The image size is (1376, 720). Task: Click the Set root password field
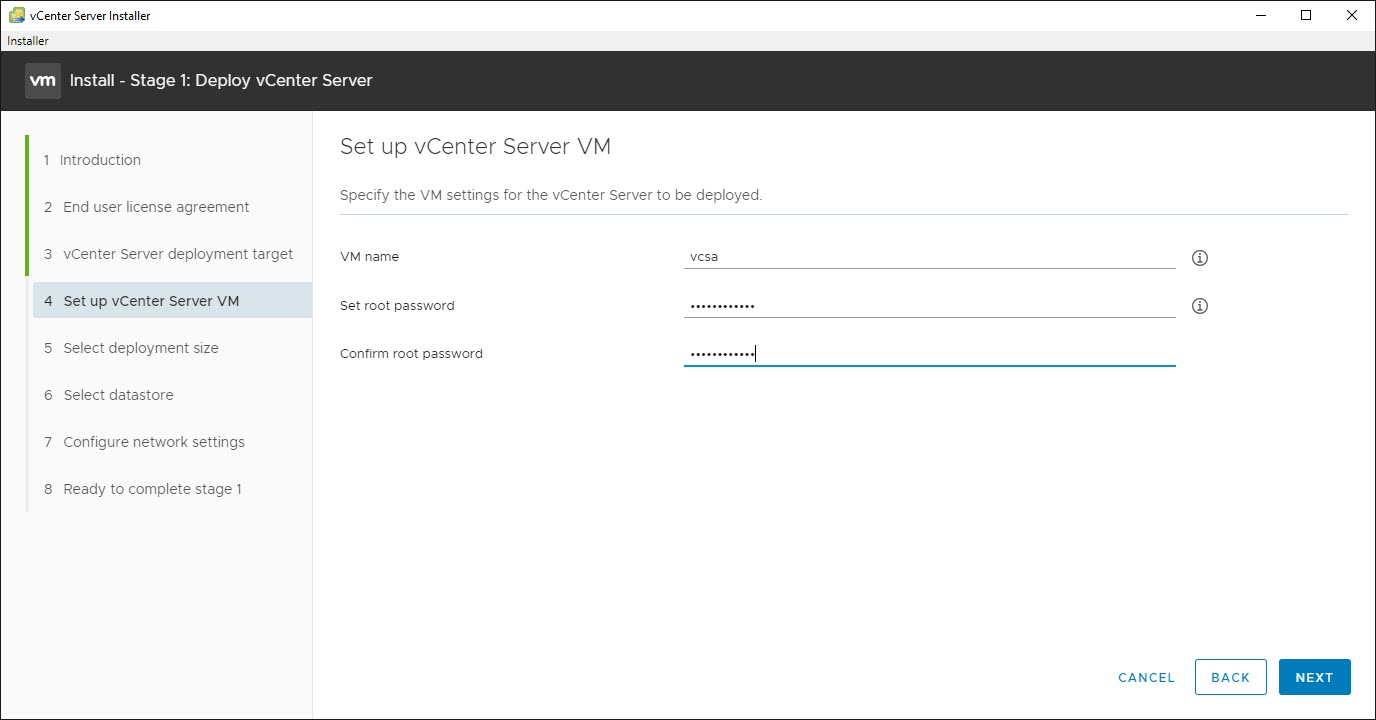928,305
